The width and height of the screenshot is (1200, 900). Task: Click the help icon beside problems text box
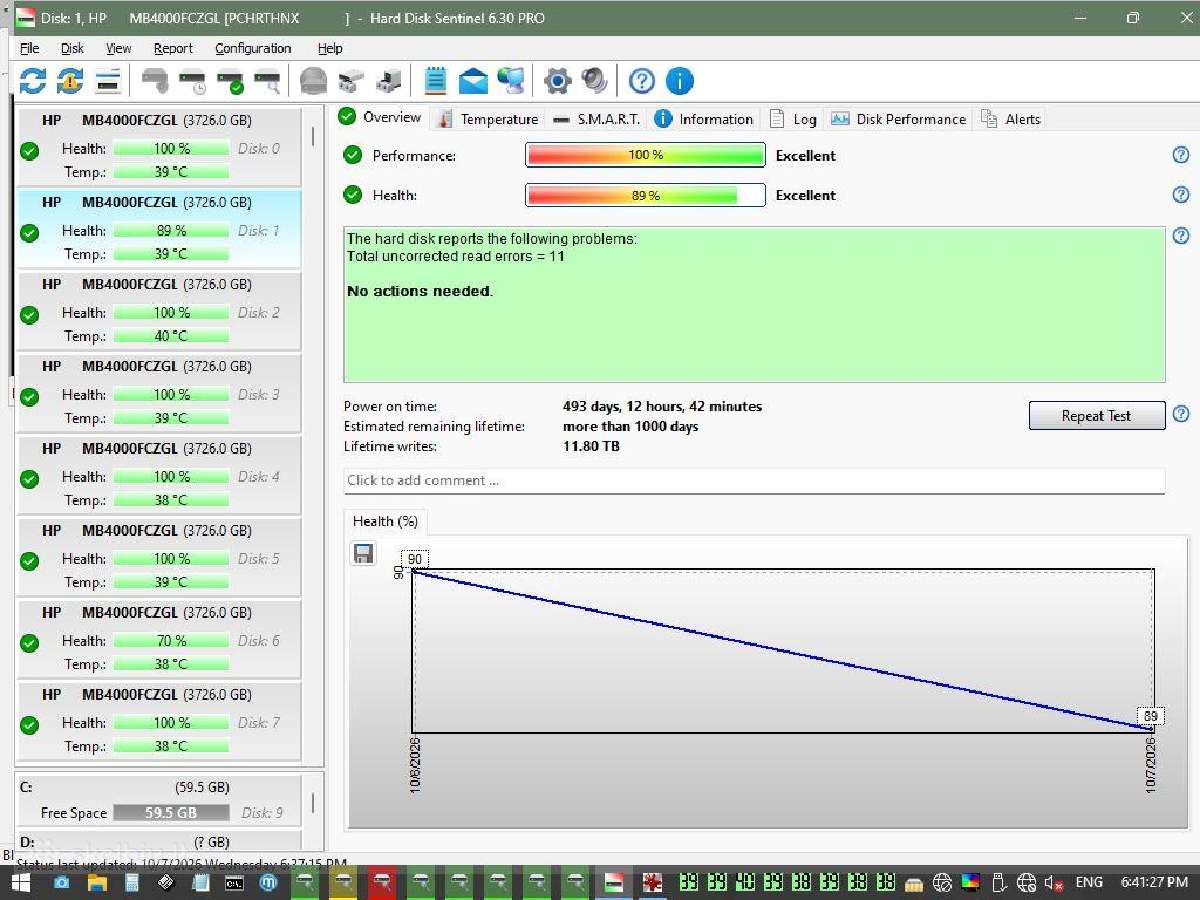pyautogui.click(x=1181, y=236)
